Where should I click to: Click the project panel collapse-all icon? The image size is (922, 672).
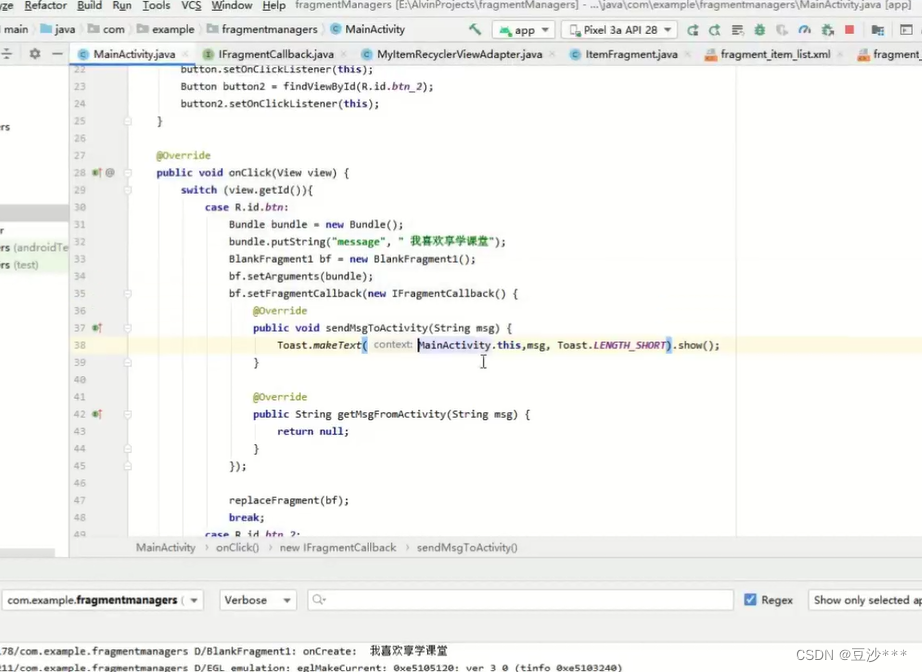tap(7, 54)
